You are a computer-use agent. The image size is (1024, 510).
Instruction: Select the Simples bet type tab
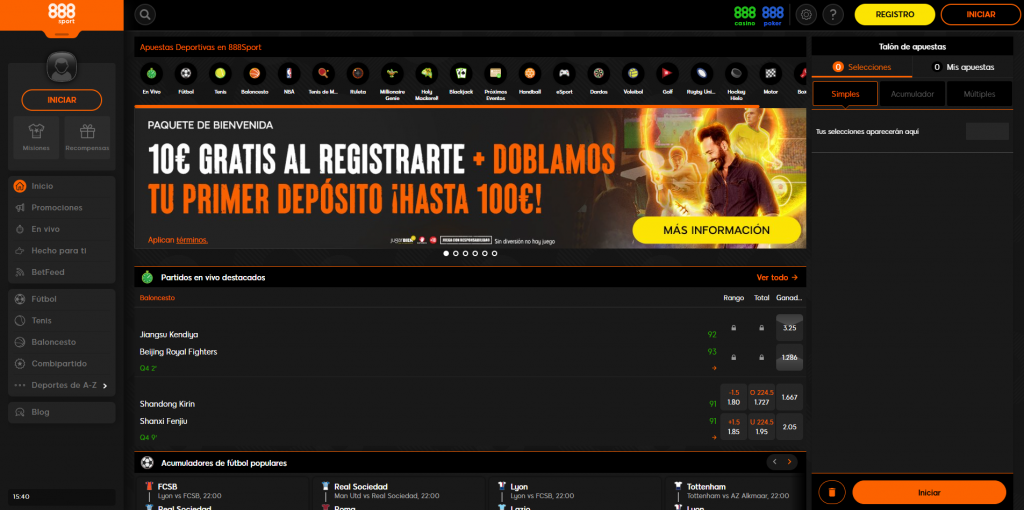845,94
